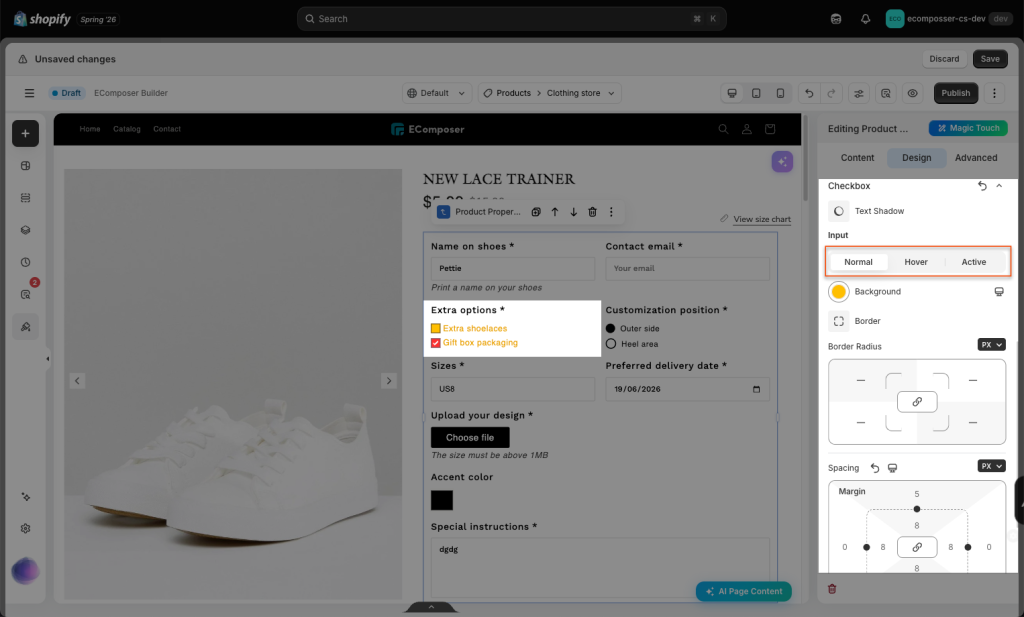Open more options next to Publish
The height and width of the screenshot is (617, 1024).
click(x=995, y=93)
